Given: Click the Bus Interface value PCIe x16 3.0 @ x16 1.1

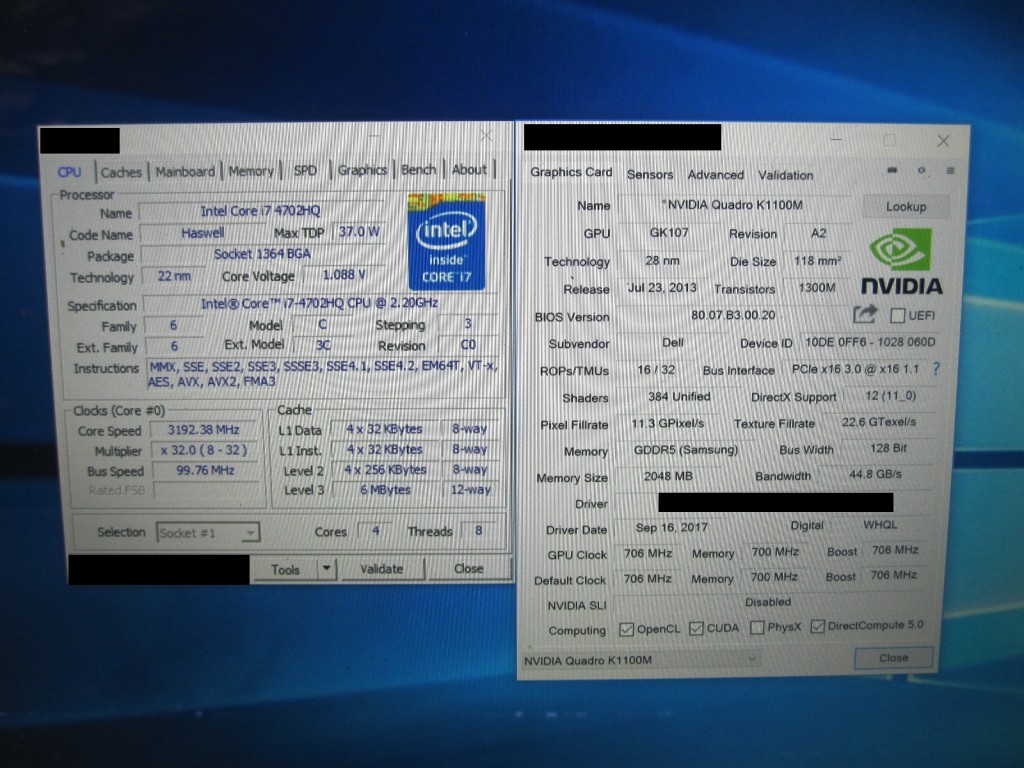Looking at the screenshot, I should click(856, 369).
